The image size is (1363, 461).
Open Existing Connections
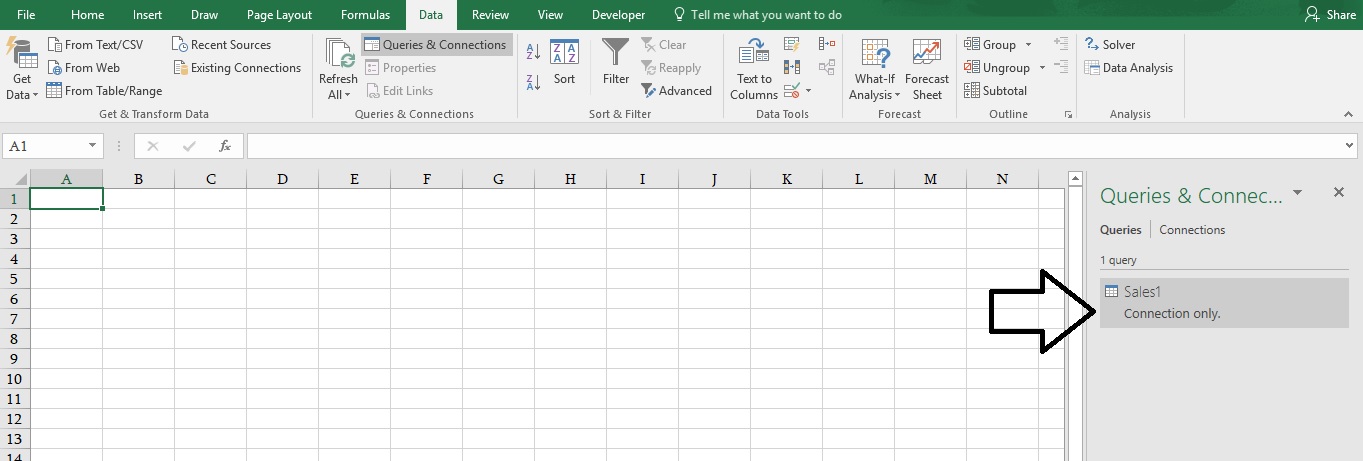tap(237, 68)
